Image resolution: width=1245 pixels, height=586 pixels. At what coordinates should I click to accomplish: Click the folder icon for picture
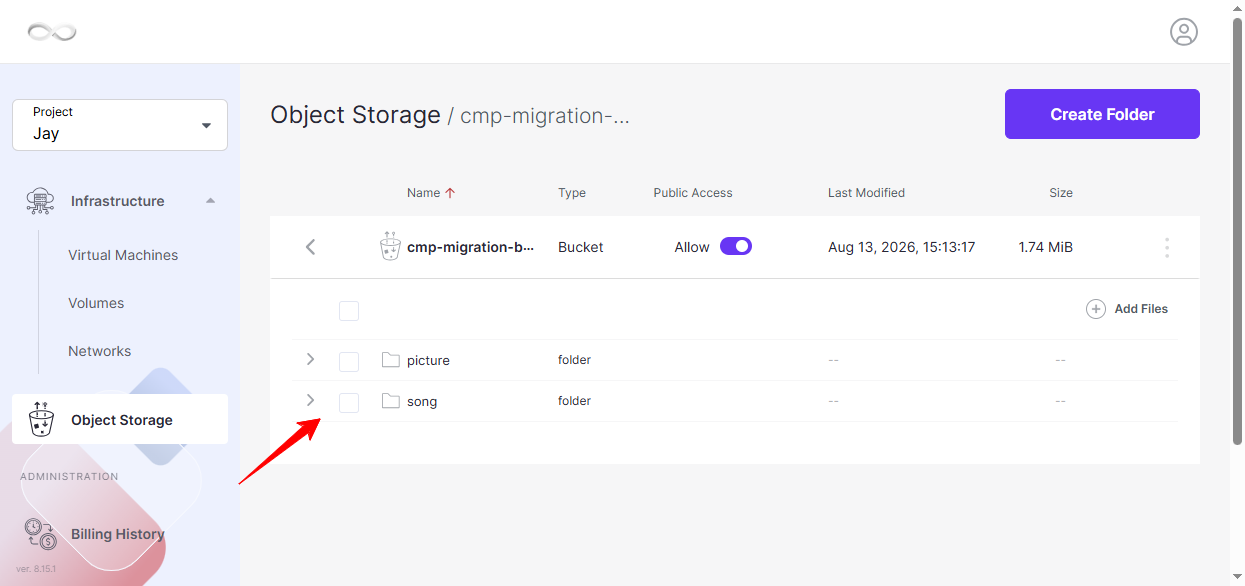[391, 360]
